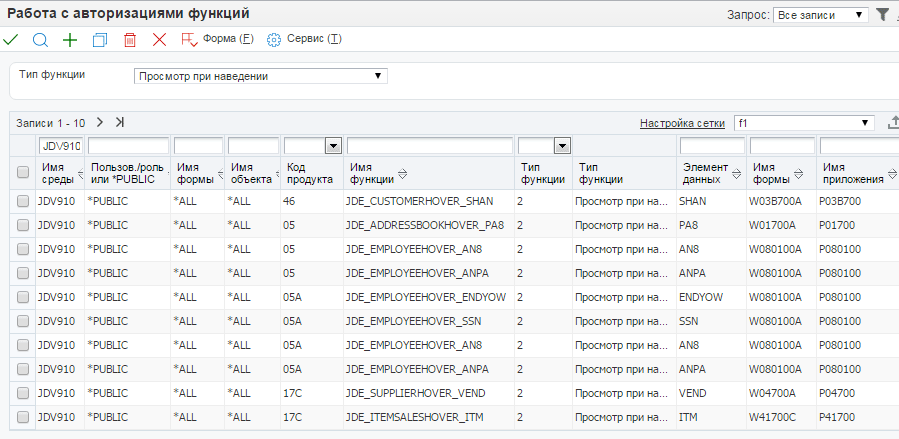Click the Find magnifier icon in toolbar

[40, 40]
